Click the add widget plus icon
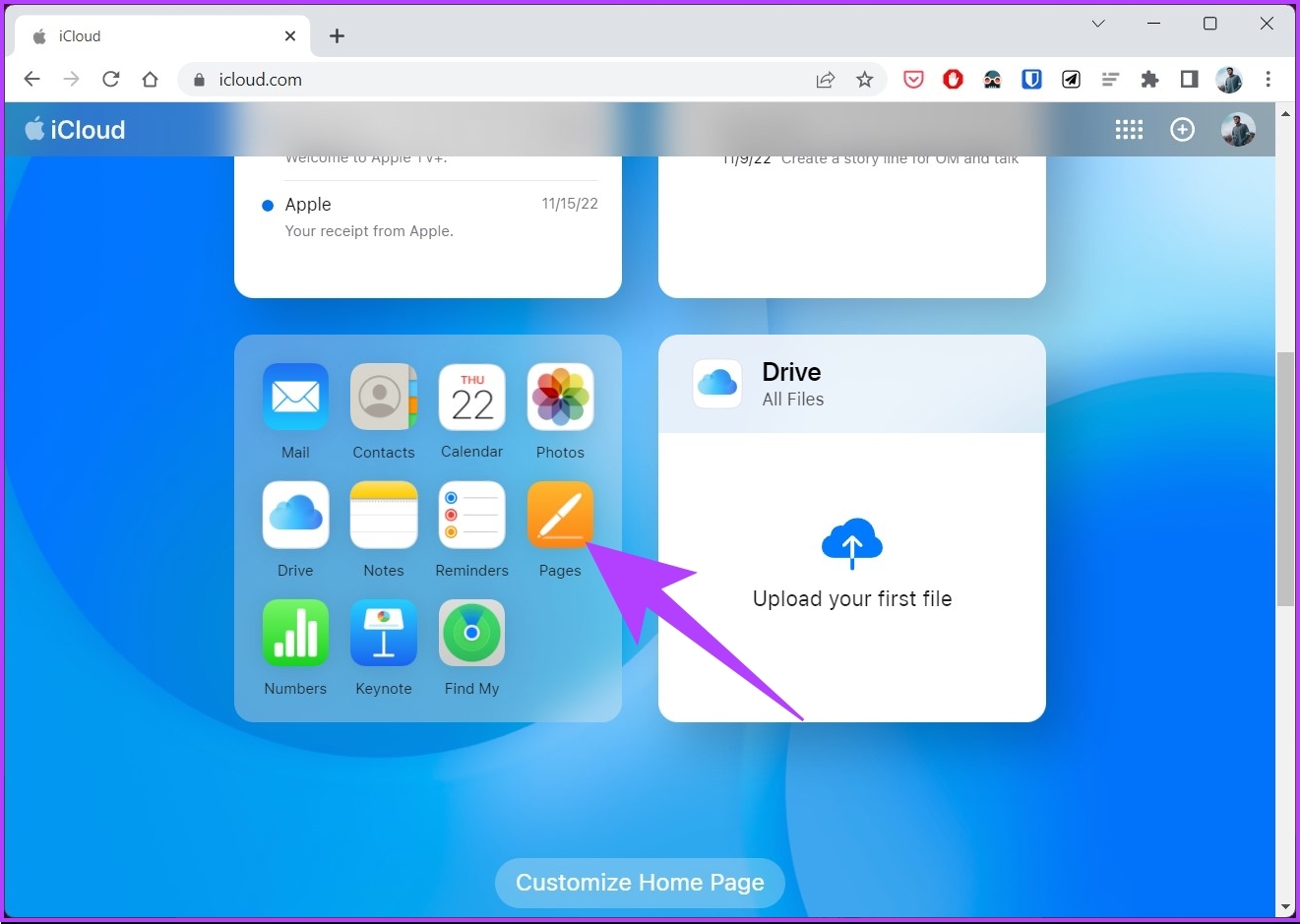Screen dimensions: 1300x924 click(1182, 129)
